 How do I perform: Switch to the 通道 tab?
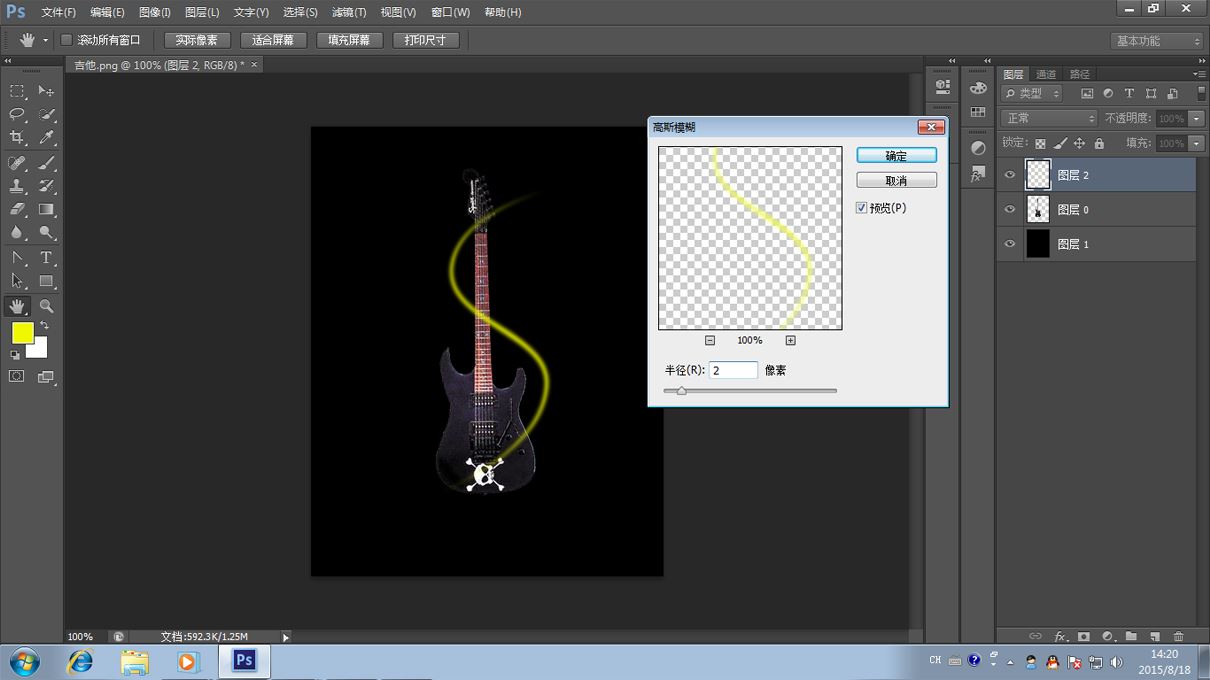pyautogui.click(x=1046, y=74)
